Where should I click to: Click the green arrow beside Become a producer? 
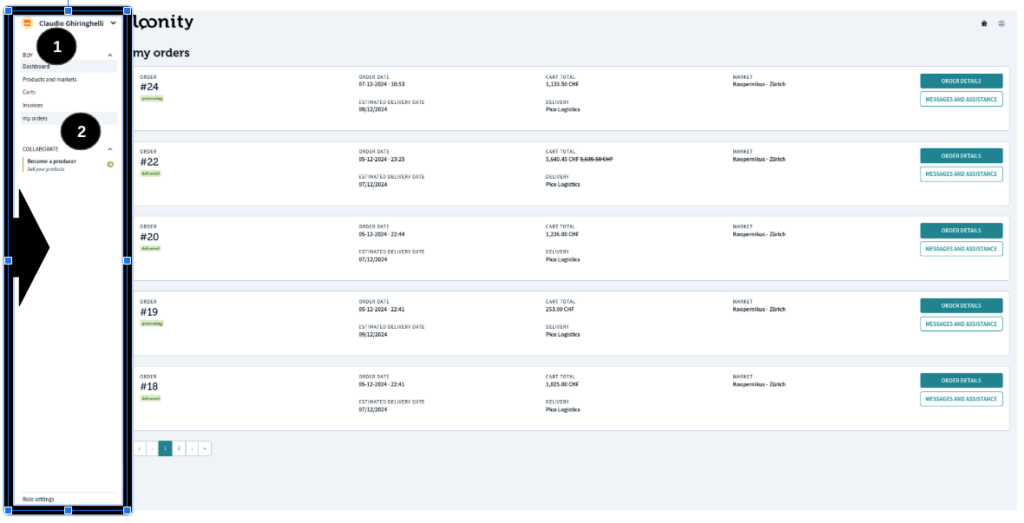[110, 164]
